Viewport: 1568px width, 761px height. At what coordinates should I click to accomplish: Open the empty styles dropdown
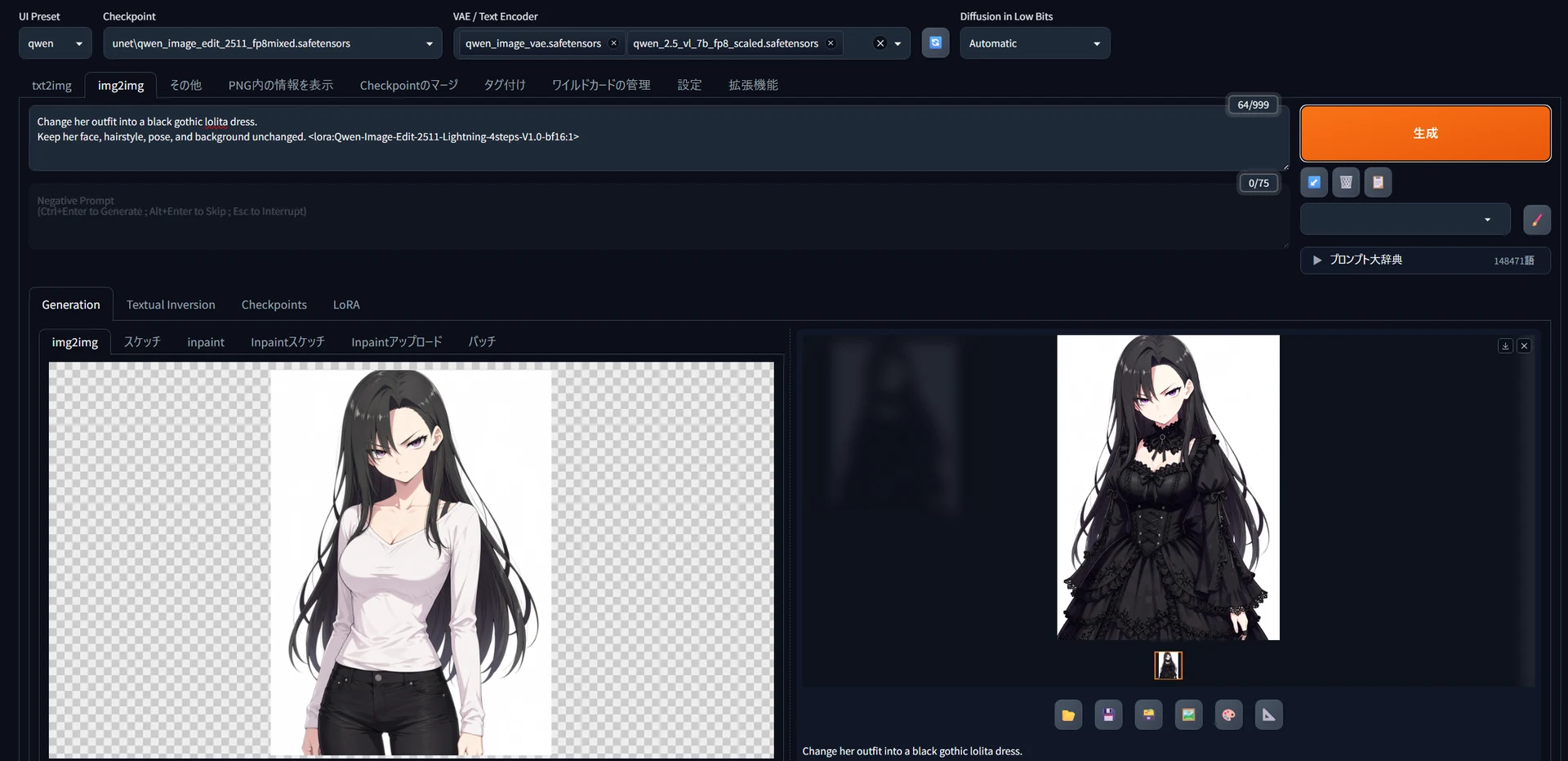(1405, 220)
